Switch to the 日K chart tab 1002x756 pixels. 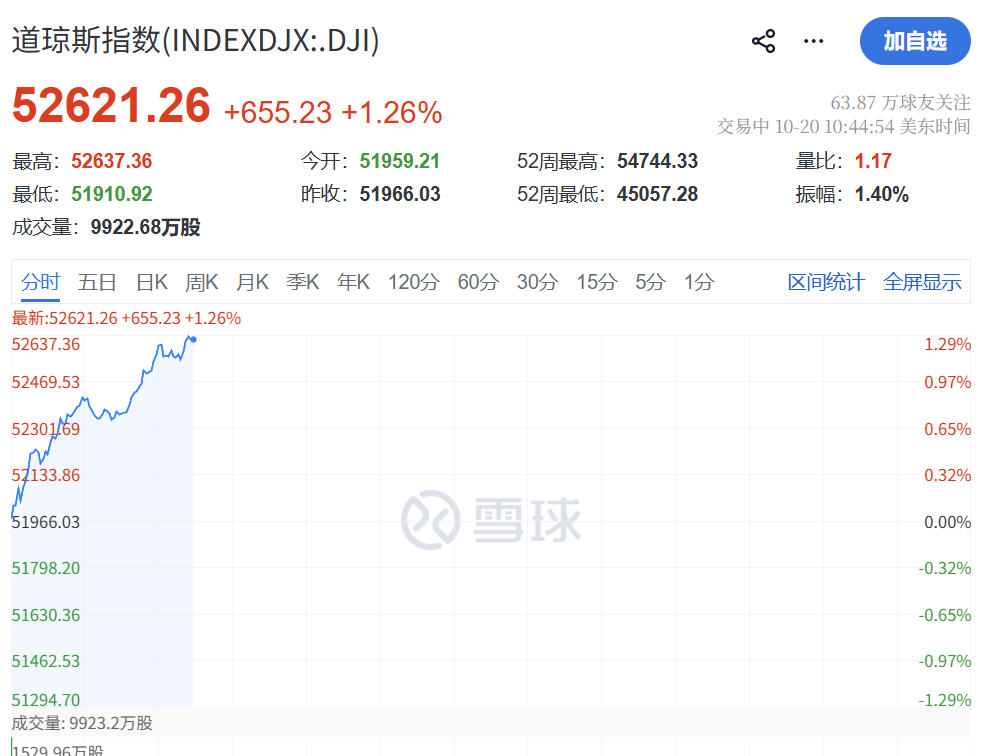(152, 282)
